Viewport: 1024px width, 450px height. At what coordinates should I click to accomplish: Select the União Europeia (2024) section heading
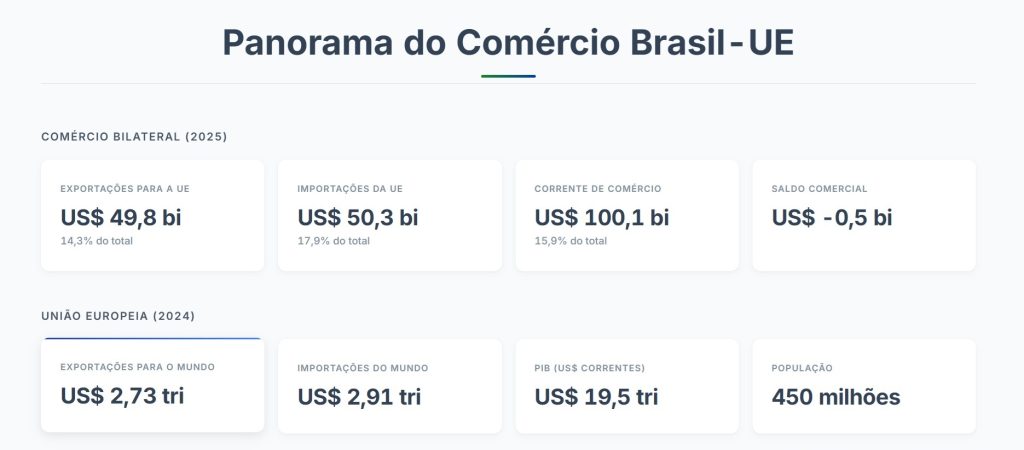[118, 316]
